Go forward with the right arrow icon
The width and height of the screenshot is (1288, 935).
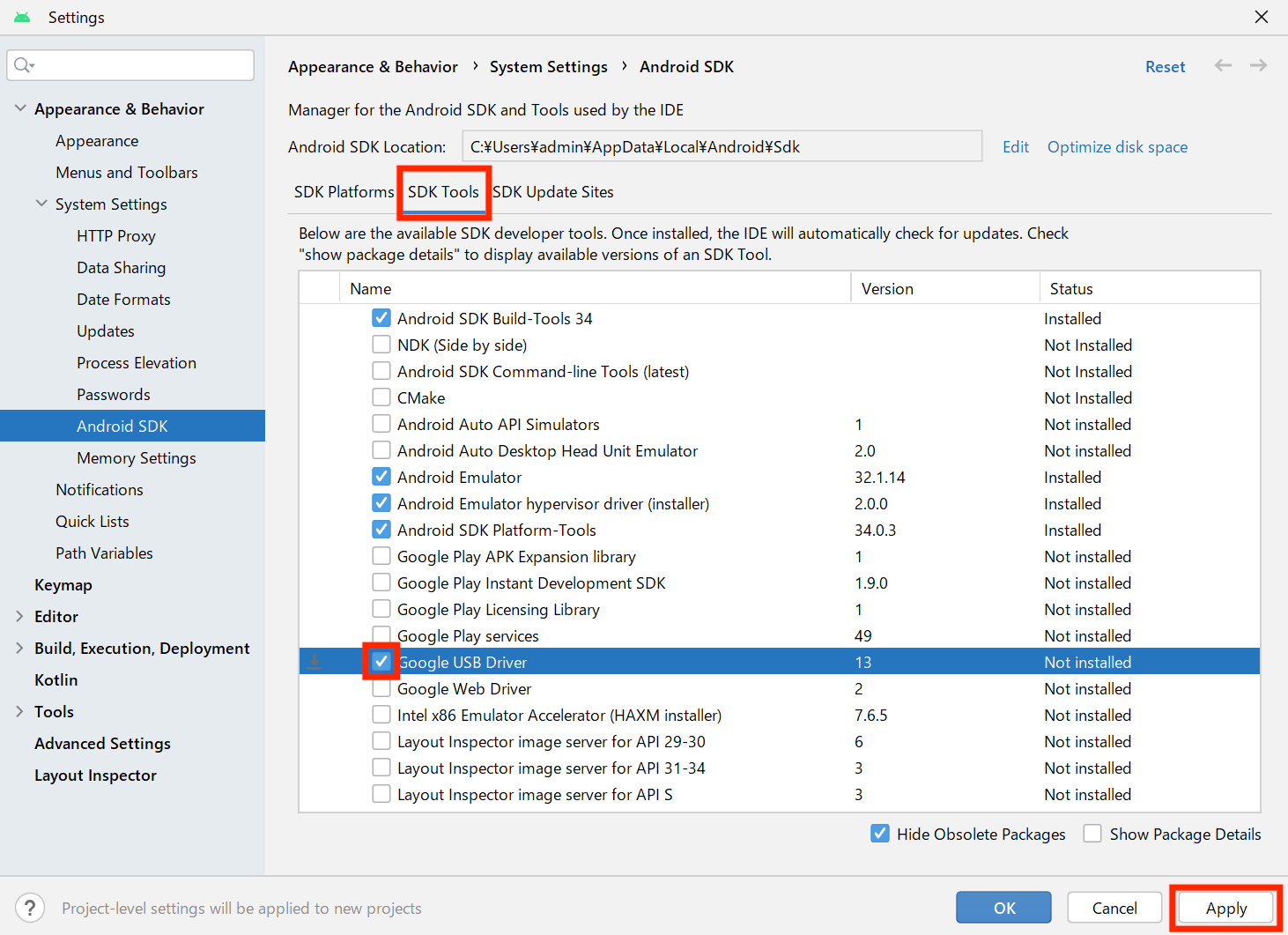pos(1258,65)
